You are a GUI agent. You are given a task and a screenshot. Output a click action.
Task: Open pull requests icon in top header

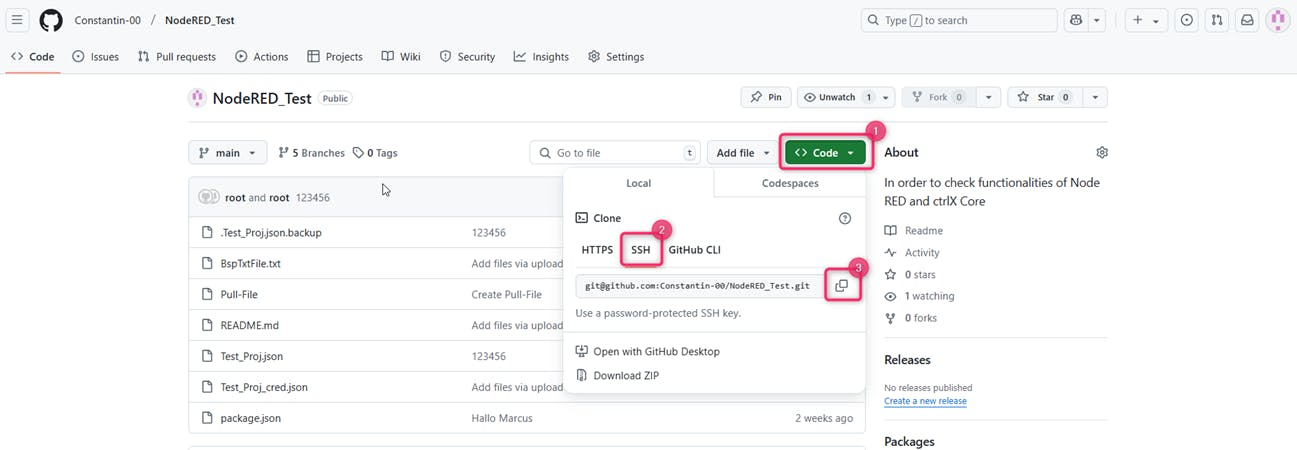[x=1216, y=20]
